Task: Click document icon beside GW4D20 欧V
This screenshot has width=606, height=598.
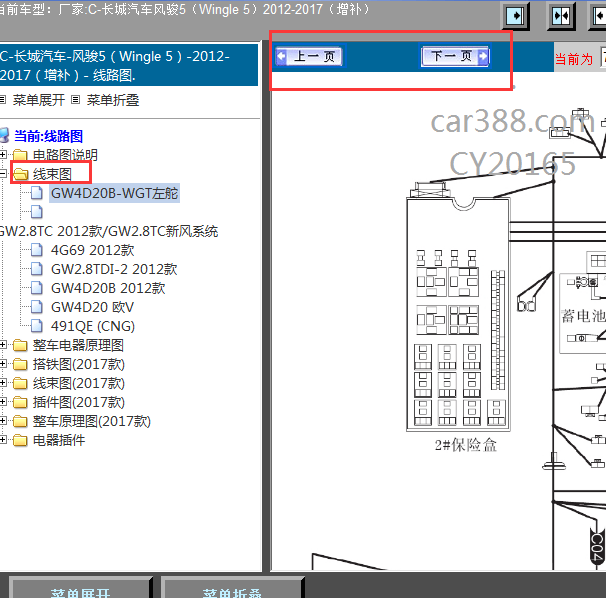Action: pos(37,307)
